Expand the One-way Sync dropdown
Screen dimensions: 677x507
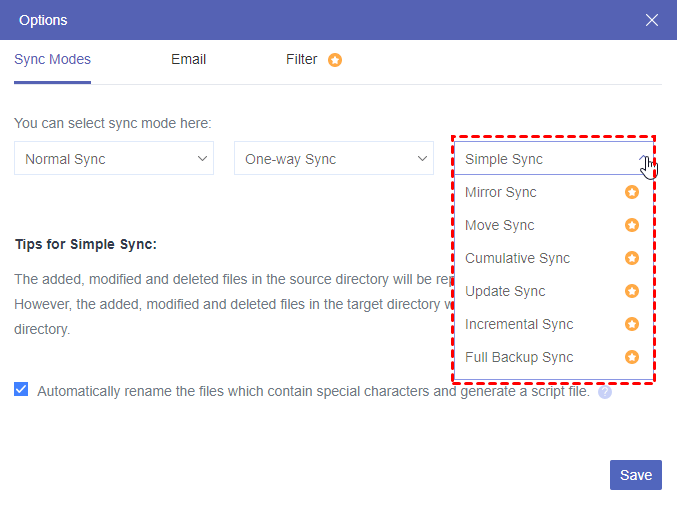pos(334,159)
